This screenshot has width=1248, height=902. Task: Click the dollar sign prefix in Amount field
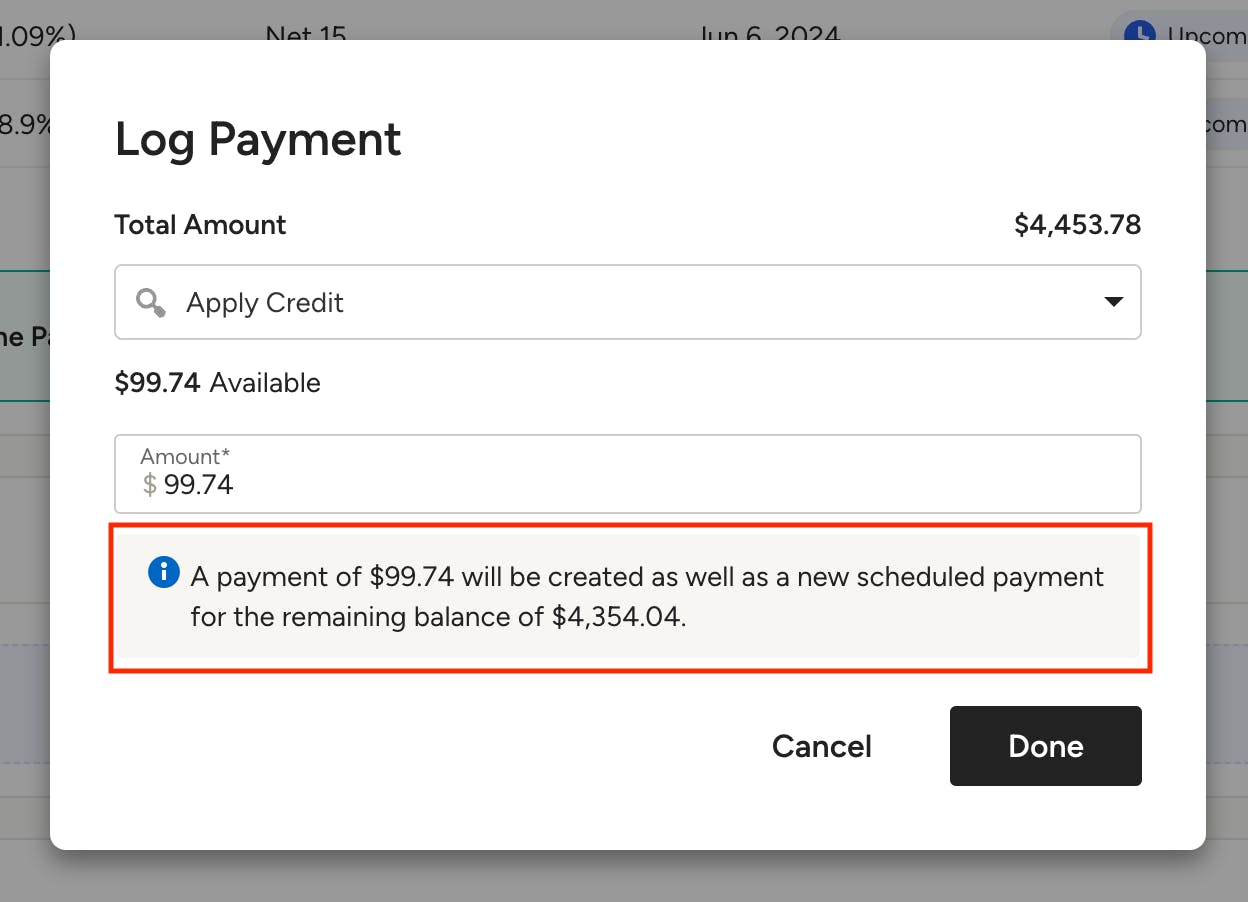tap(150, 485)
